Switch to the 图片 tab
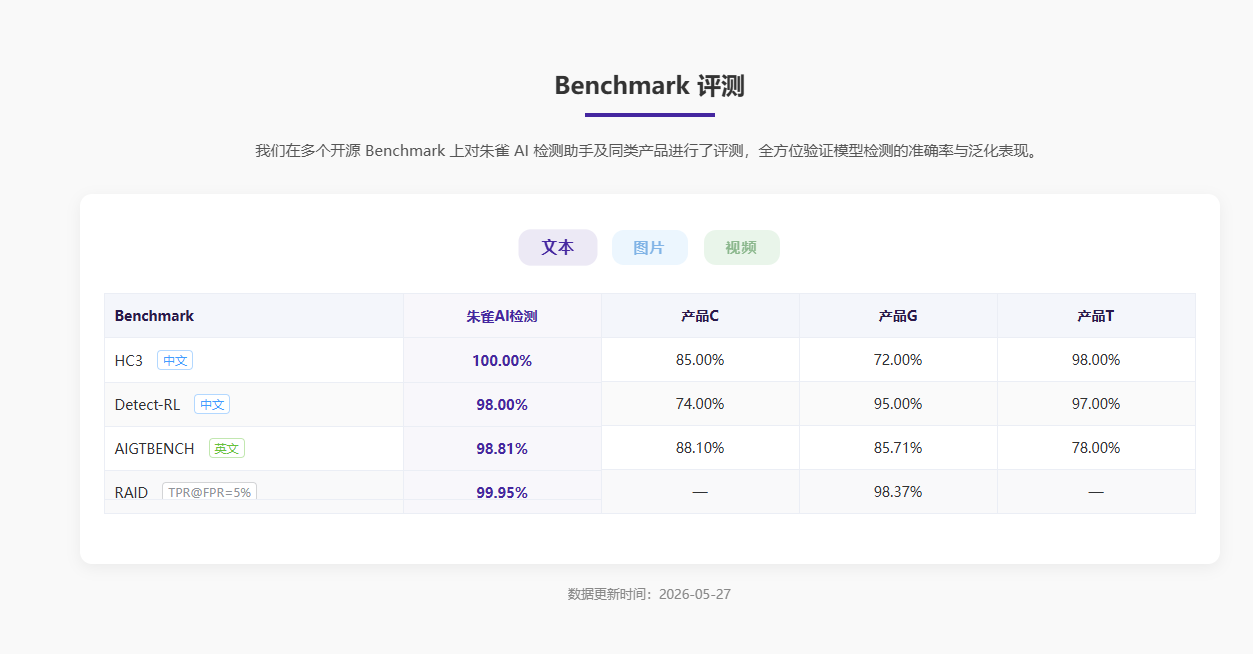Image resolution: width=1253 pixels, height=654 pixels. [649, 248]
